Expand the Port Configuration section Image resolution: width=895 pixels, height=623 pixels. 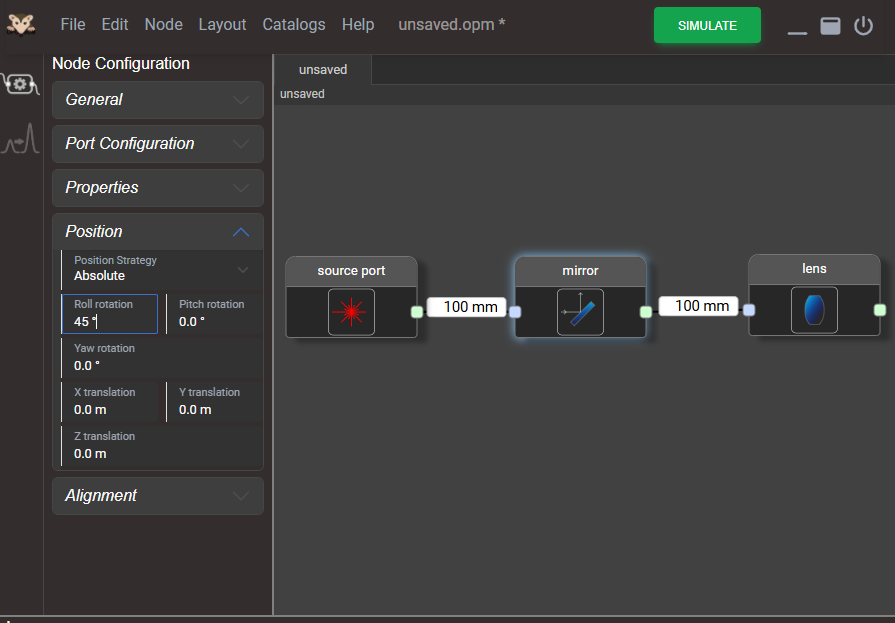pyautogui.click(x=158, y=144)
